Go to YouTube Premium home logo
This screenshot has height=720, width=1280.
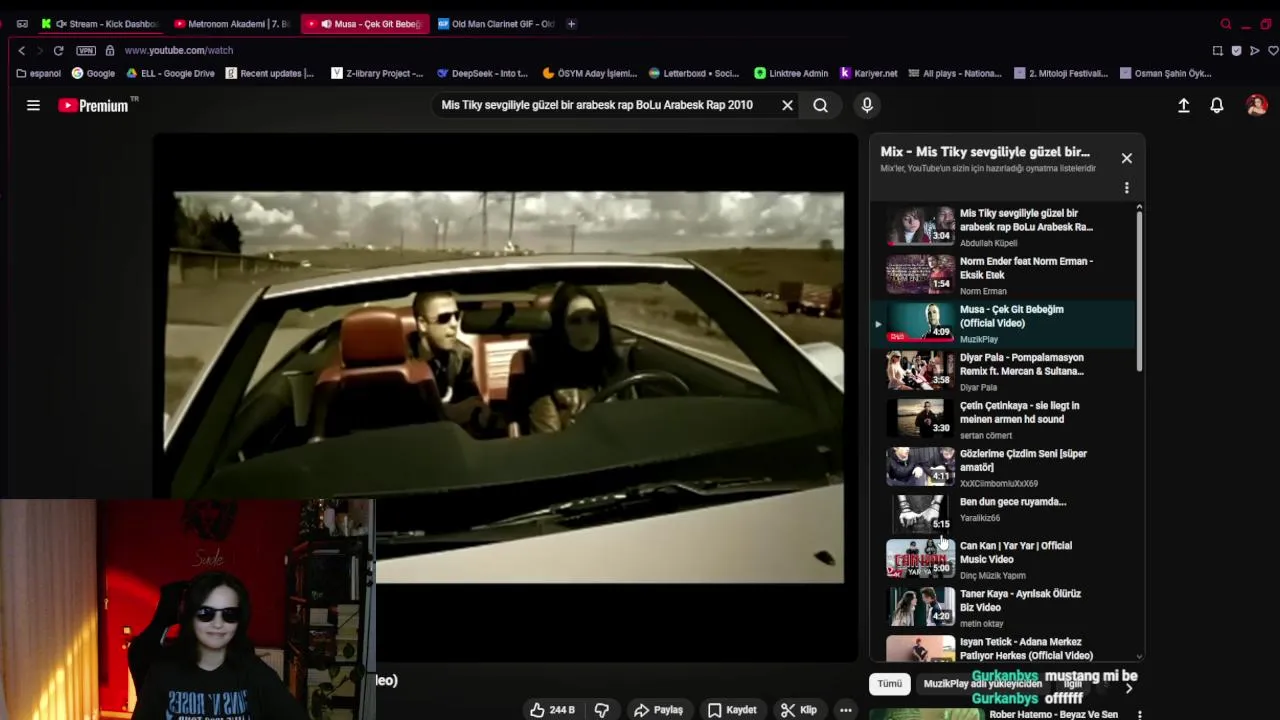pos(93,105)
